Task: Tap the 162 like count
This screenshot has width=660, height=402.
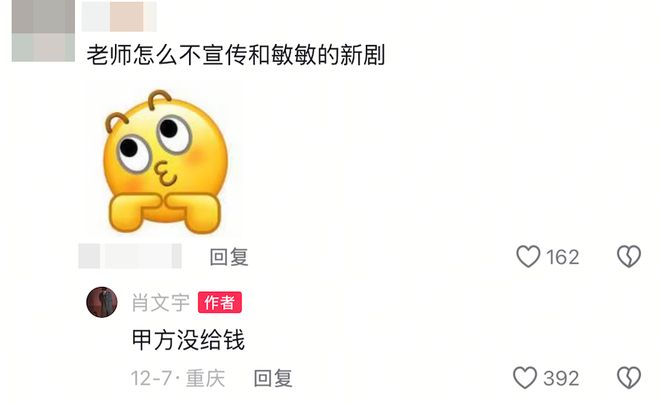Action: (562, 257)
